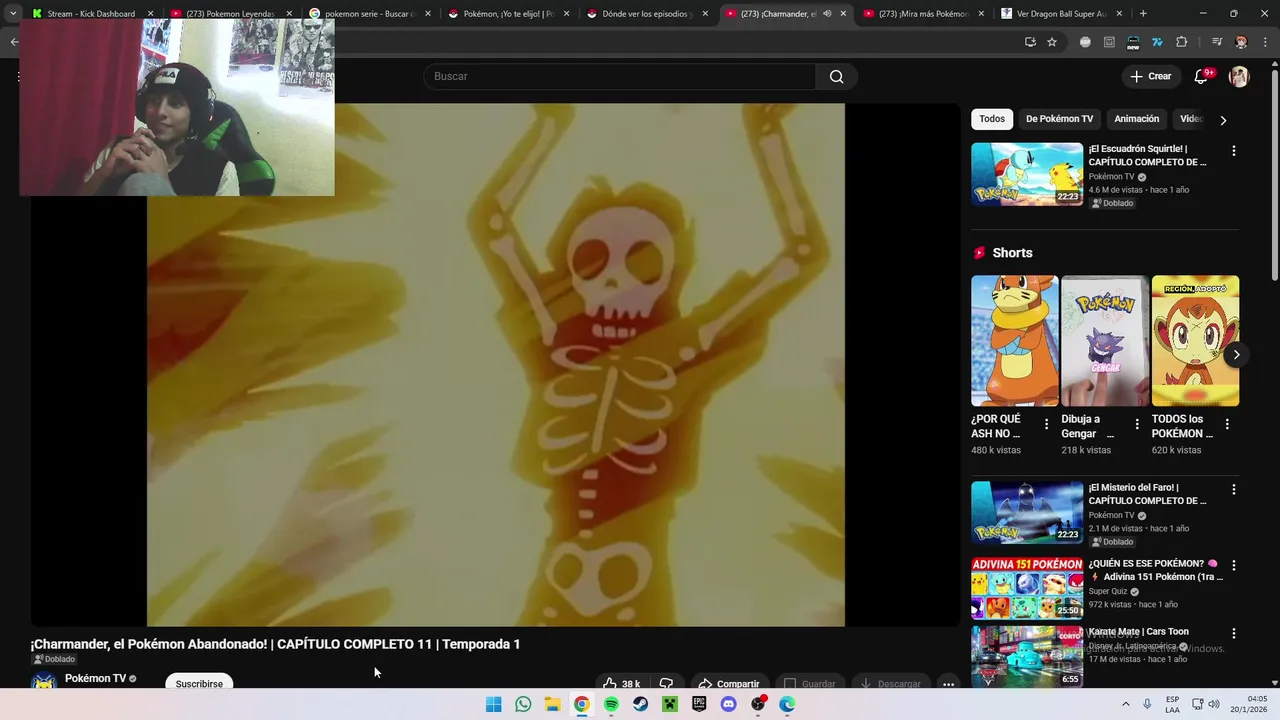The width and height of the screenshot is (1280, 720).
Task: Open Chrome extensions puzzle icon
Action: click(1181, 42)
